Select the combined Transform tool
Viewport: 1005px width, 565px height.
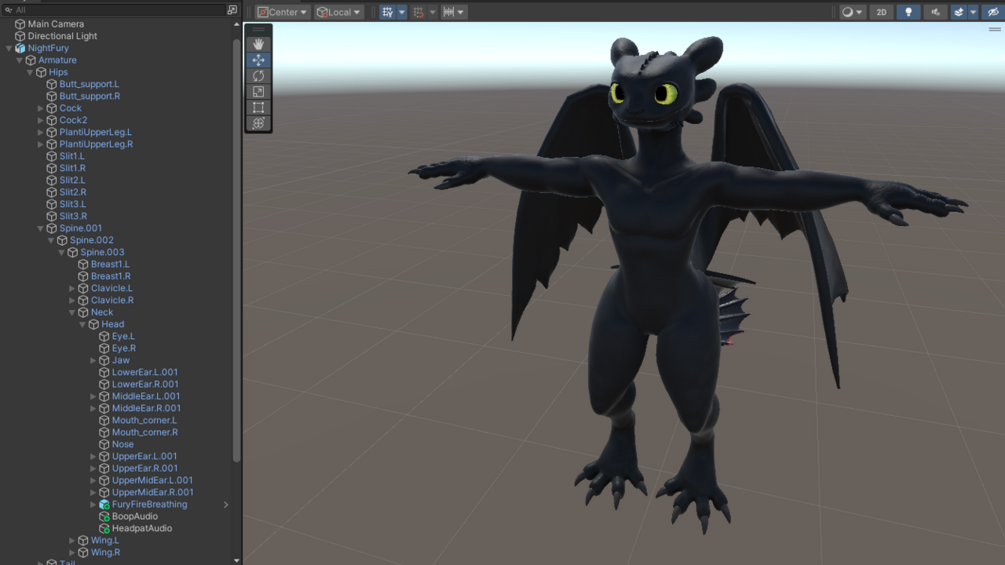click(258, 123)
